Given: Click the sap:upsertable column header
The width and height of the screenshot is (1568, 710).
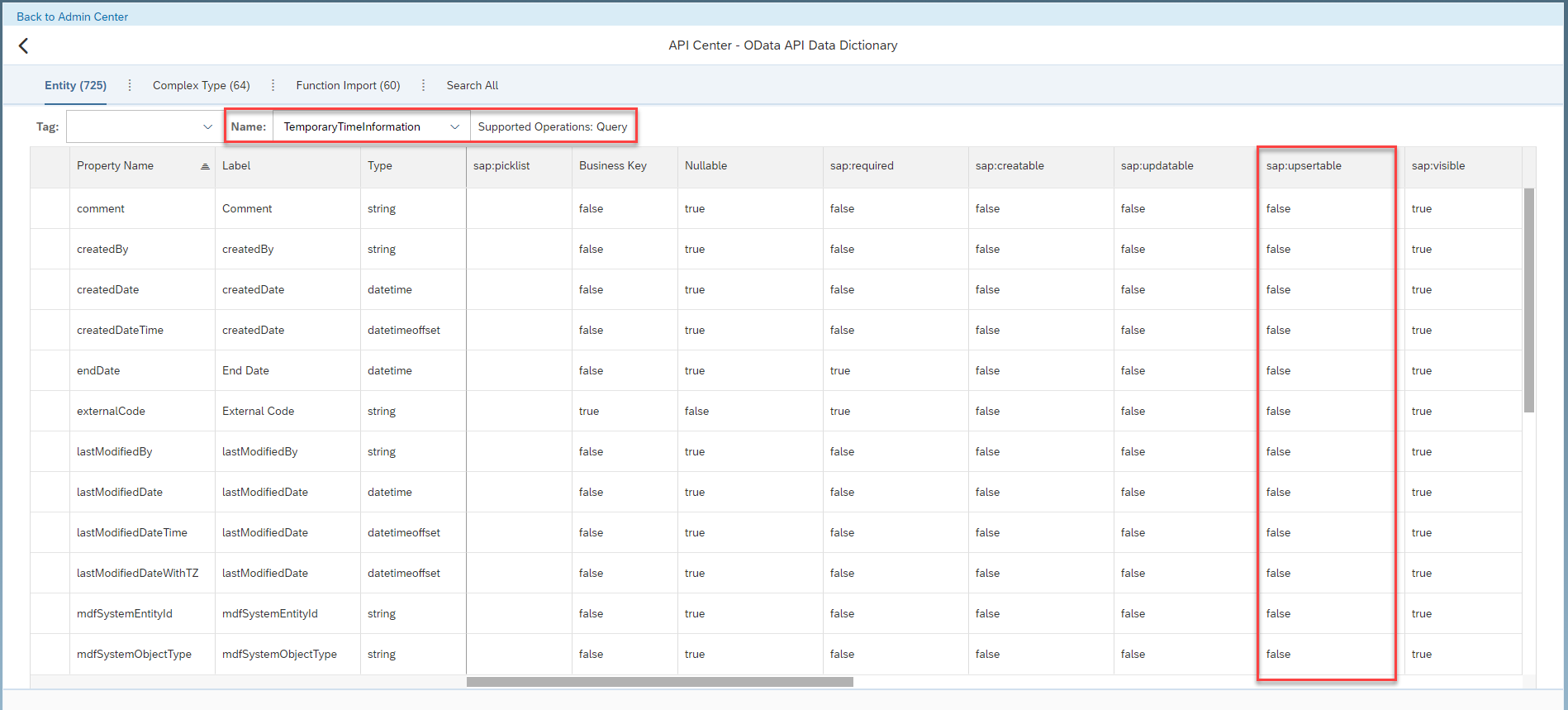Looking at the screenshot, I should point(1332,166).
